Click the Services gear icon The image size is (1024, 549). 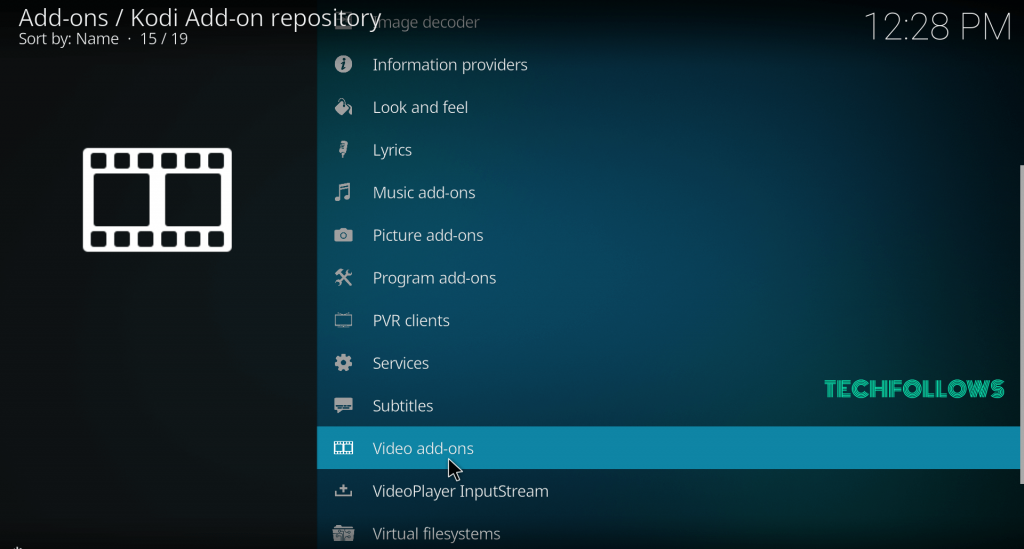(343, 363)
